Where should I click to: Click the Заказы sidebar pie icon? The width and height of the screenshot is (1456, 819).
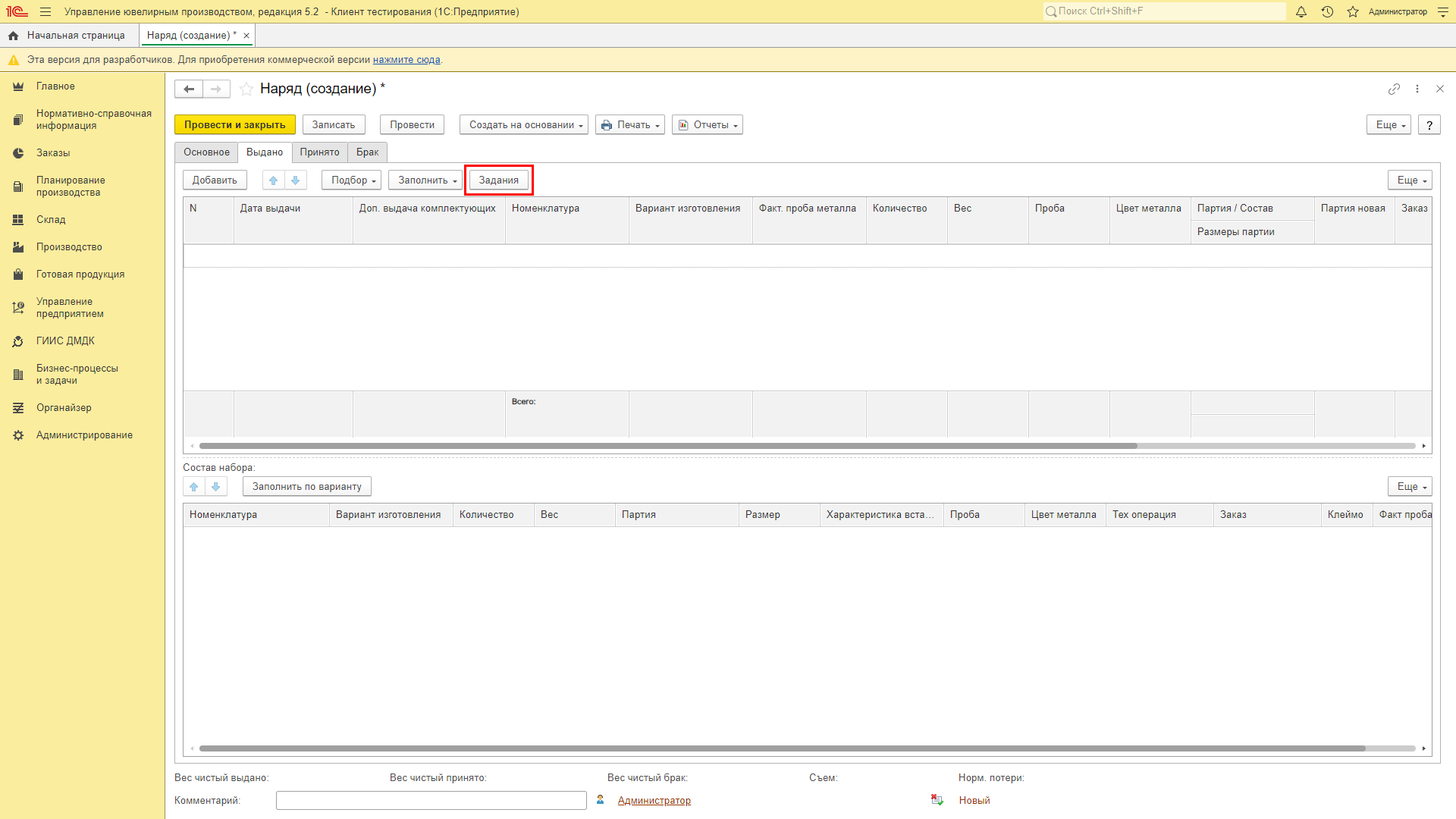click(x=18, y=153)
